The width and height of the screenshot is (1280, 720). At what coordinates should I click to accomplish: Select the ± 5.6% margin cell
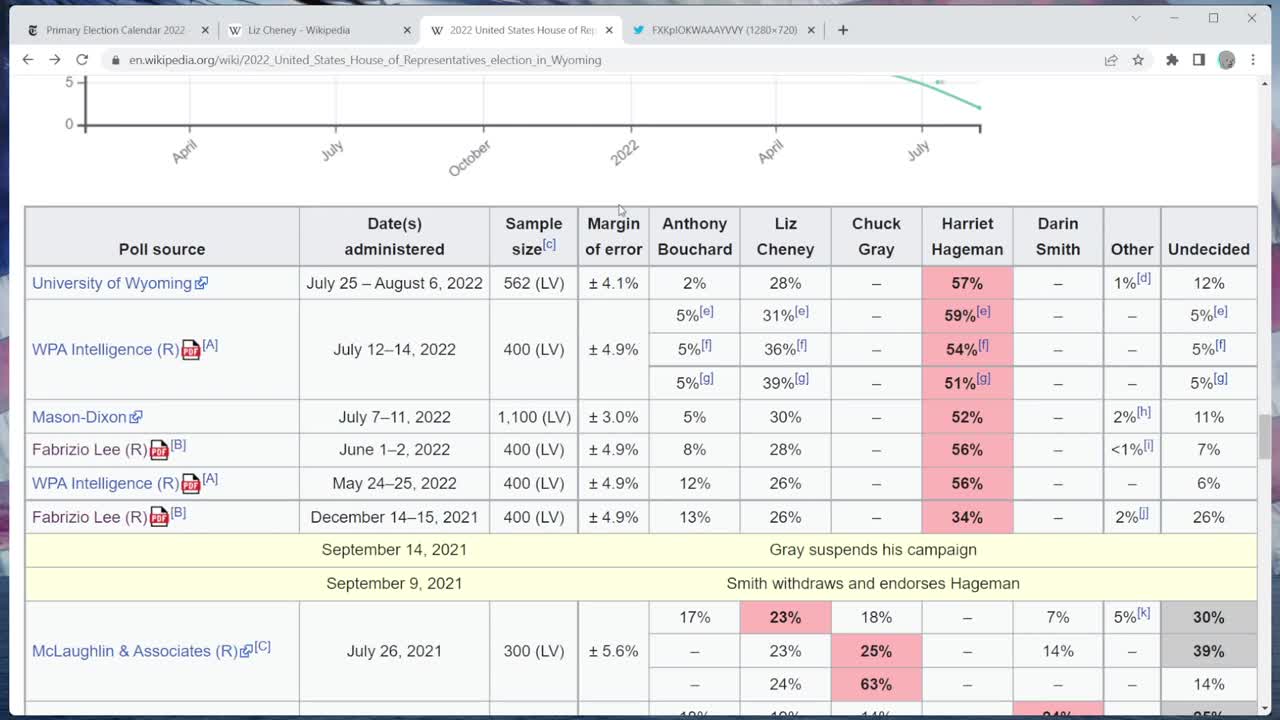coord(613,651)
